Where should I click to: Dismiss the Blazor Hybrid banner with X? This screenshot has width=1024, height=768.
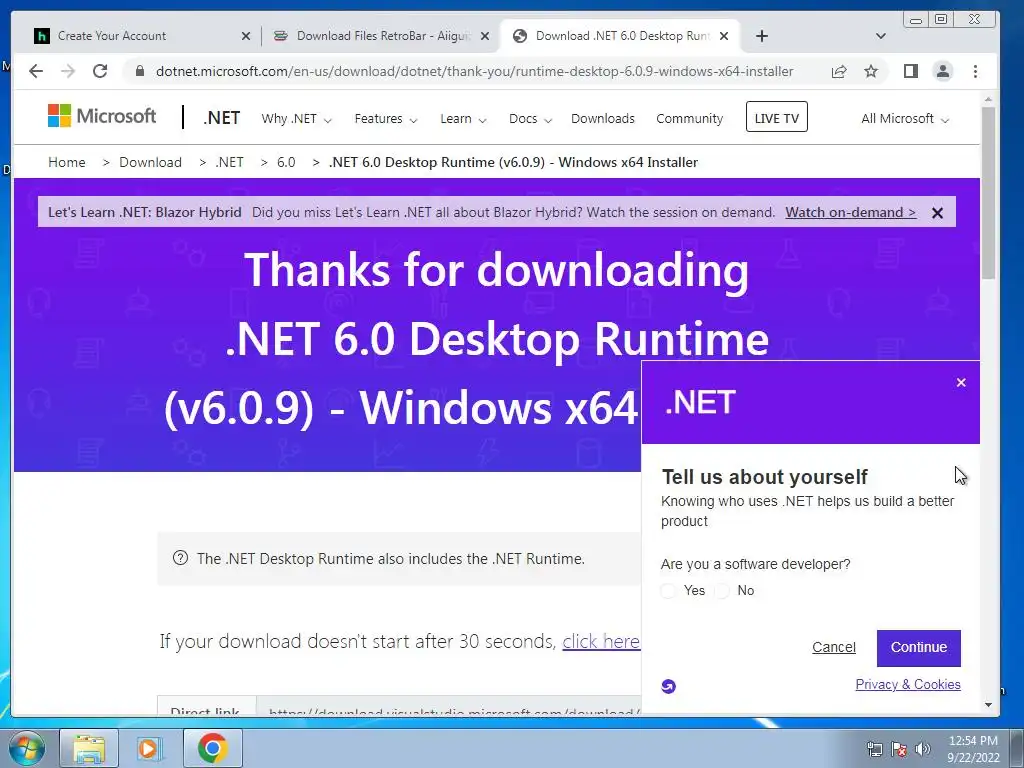pyautogui.click(x=937, y=213)
